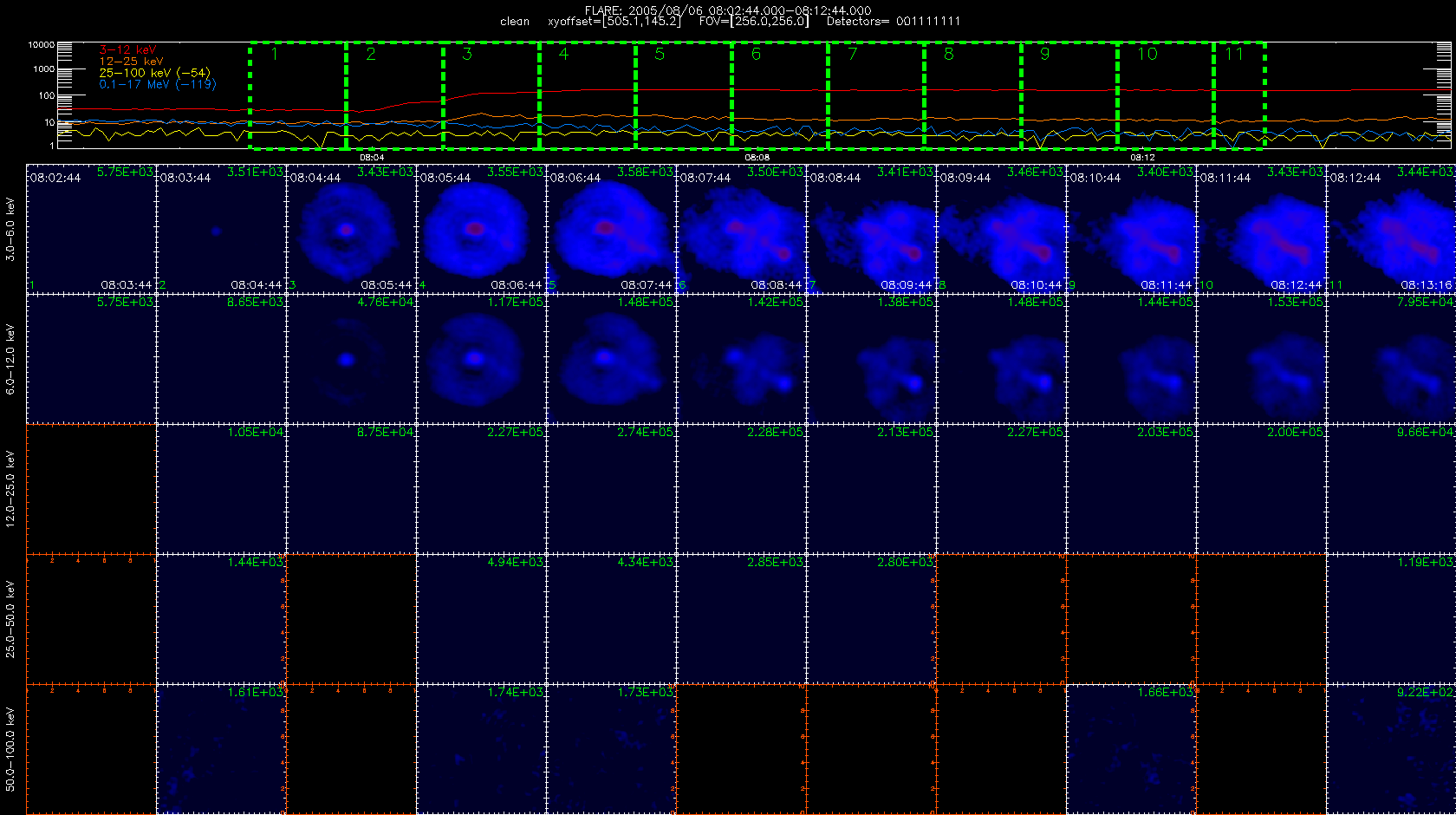Click the red '3-12 keV' legend entry
The height and width of the screenshot is (815, 1456).
click(127, 50)
